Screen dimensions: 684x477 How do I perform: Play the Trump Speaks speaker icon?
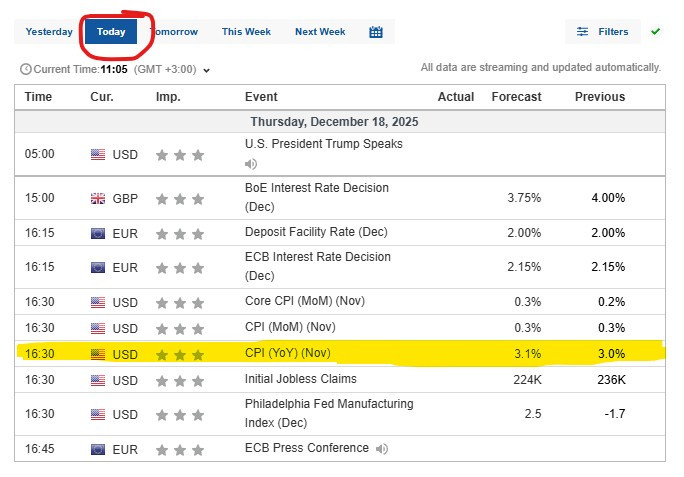(251, 164)
